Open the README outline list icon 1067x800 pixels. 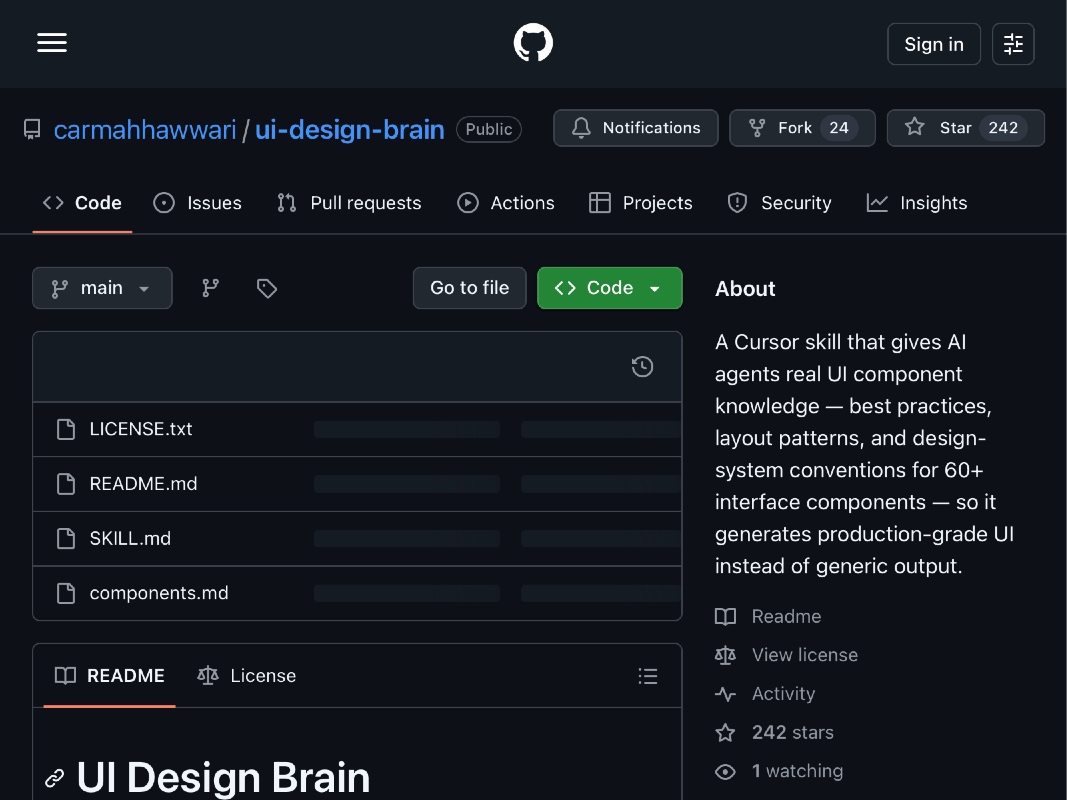pos(648,676)
